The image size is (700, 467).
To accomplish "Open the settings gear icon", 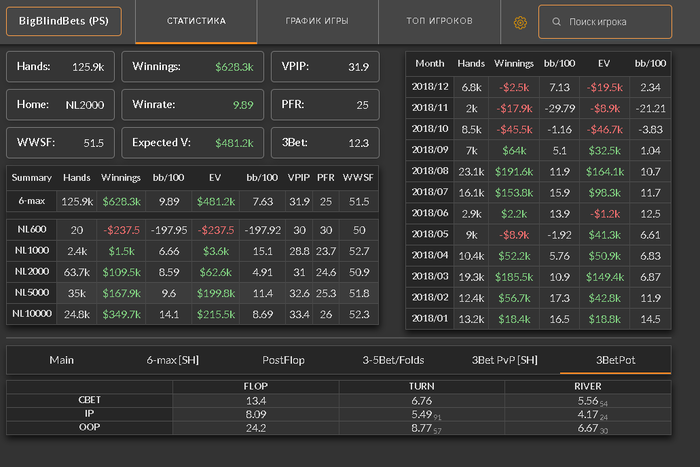I will click(520, 22).
